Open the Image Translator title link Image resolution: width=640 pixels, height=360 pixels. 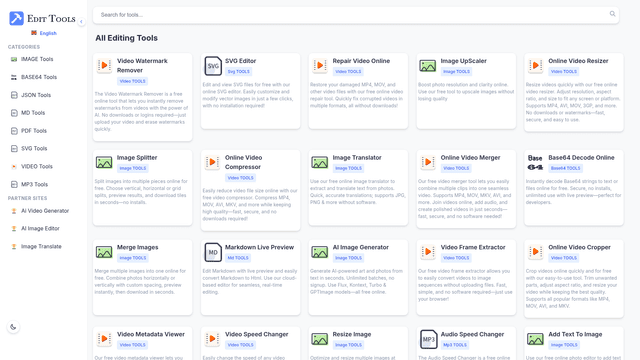click(357, 158)
